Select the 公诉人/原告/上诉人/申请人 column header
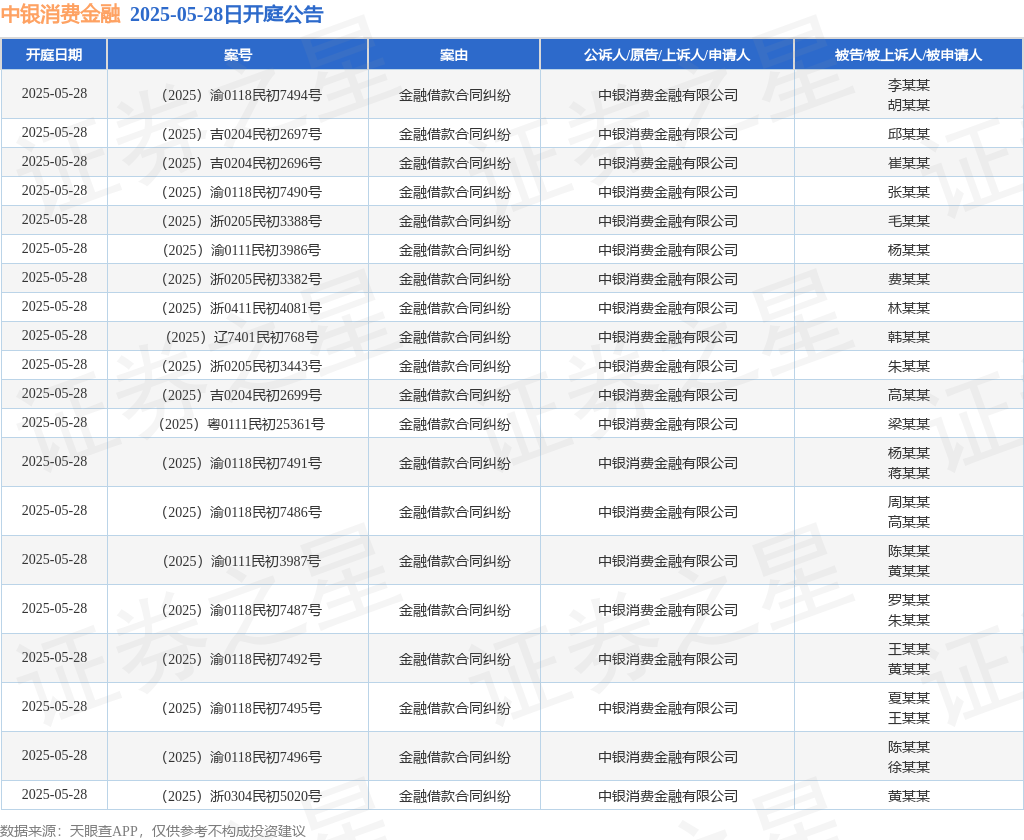The width and height of the screenshot is (1024, 840). [667, 55]
